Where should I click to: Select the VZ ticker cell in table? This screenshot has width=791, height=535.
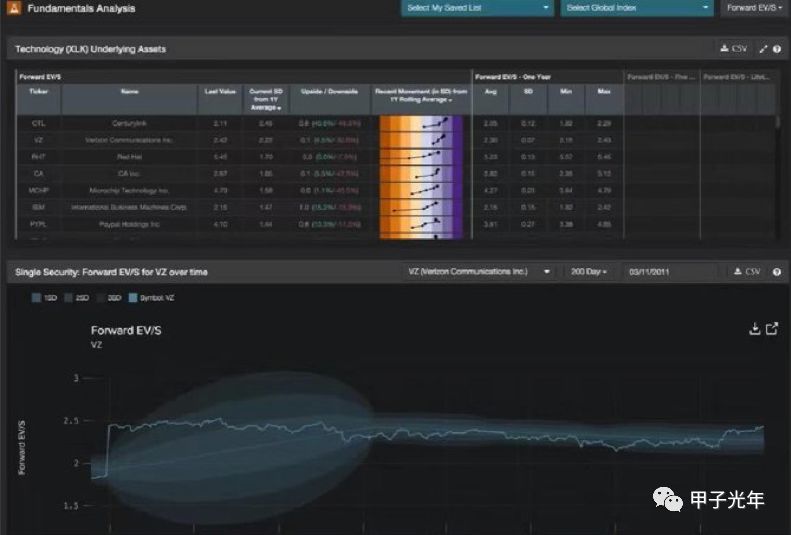point(39,140)
